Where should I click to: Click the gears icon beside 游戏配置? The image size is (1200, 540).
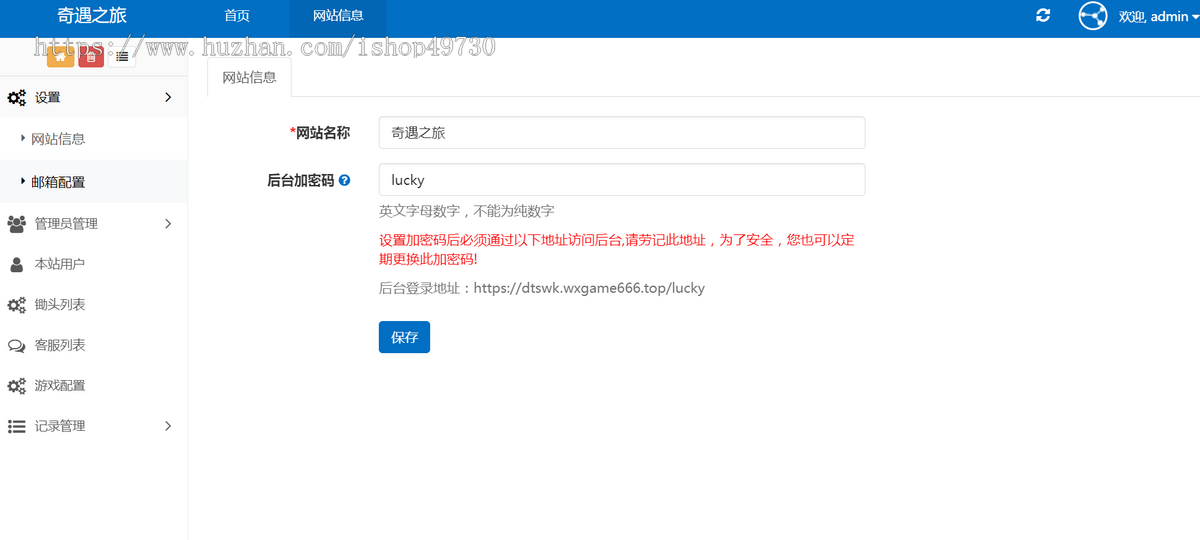click(17, 386)
